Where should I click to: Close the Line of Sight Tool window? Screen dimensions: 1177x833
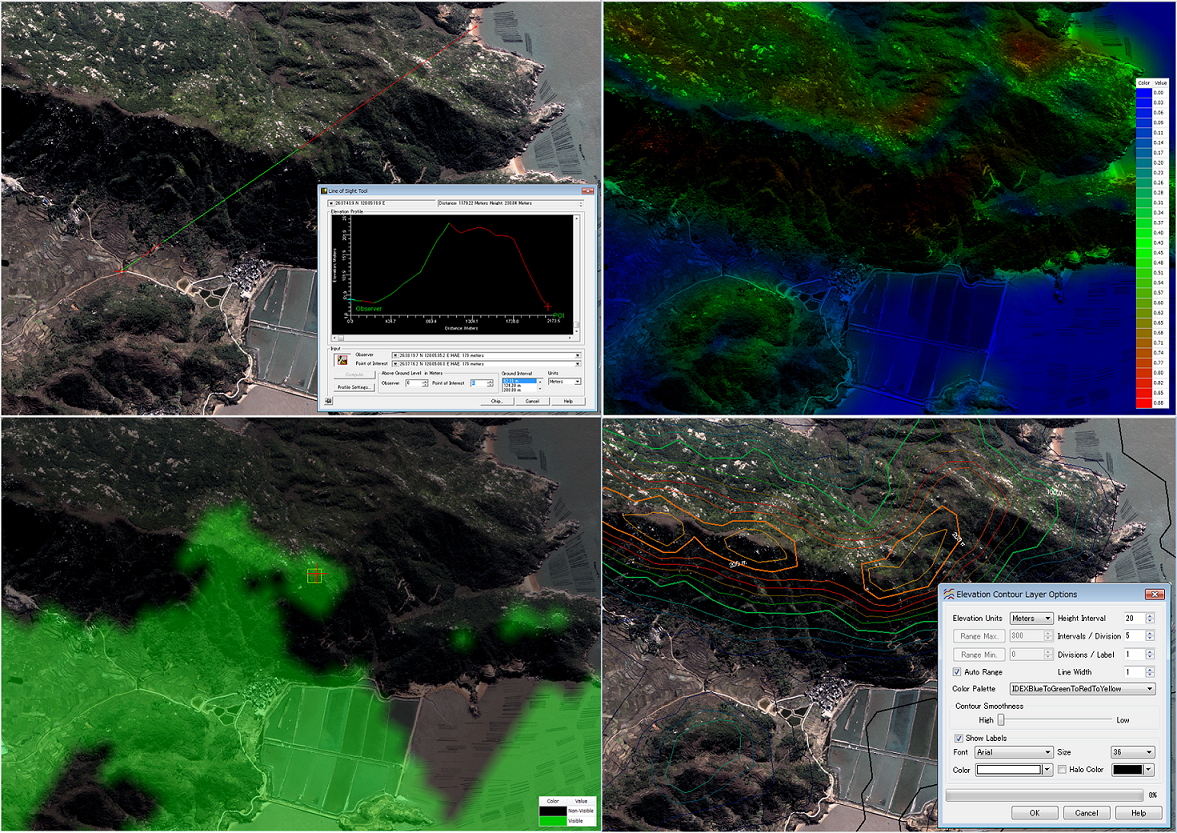coord(589,190)
